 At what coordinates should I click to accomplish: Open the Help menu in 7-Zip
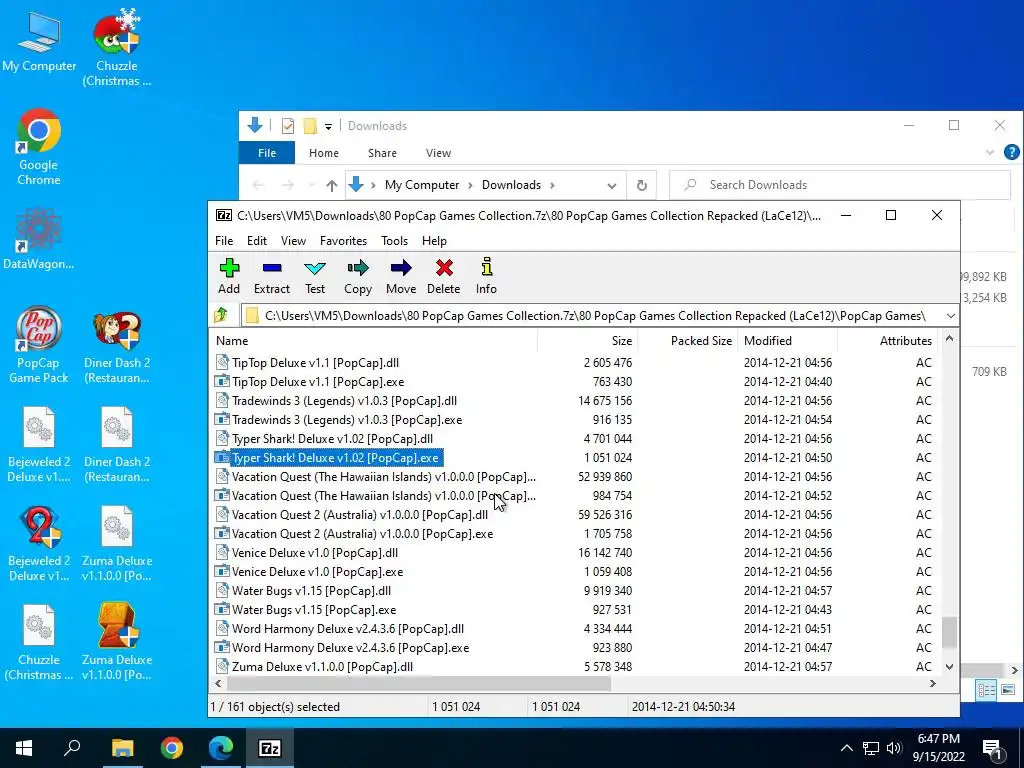pyautogui.click(x=434, y=240)
